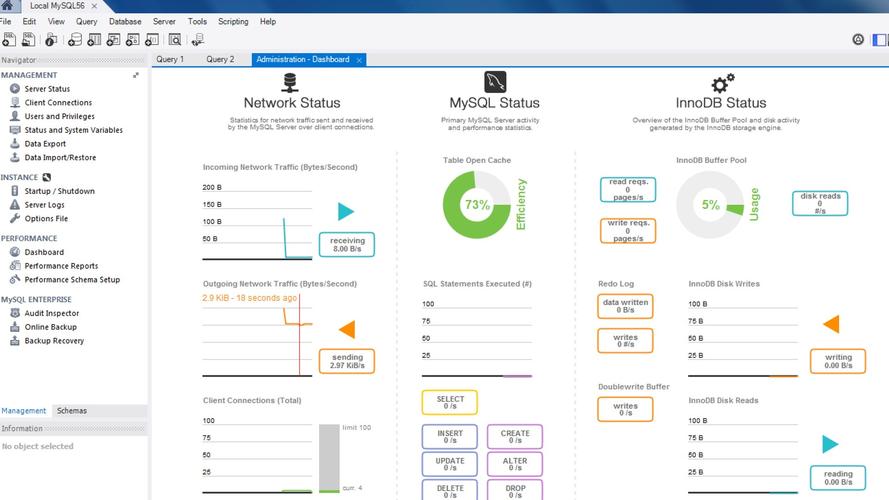Click the MySQL Status dolphin icon

(x=495, y=82)
